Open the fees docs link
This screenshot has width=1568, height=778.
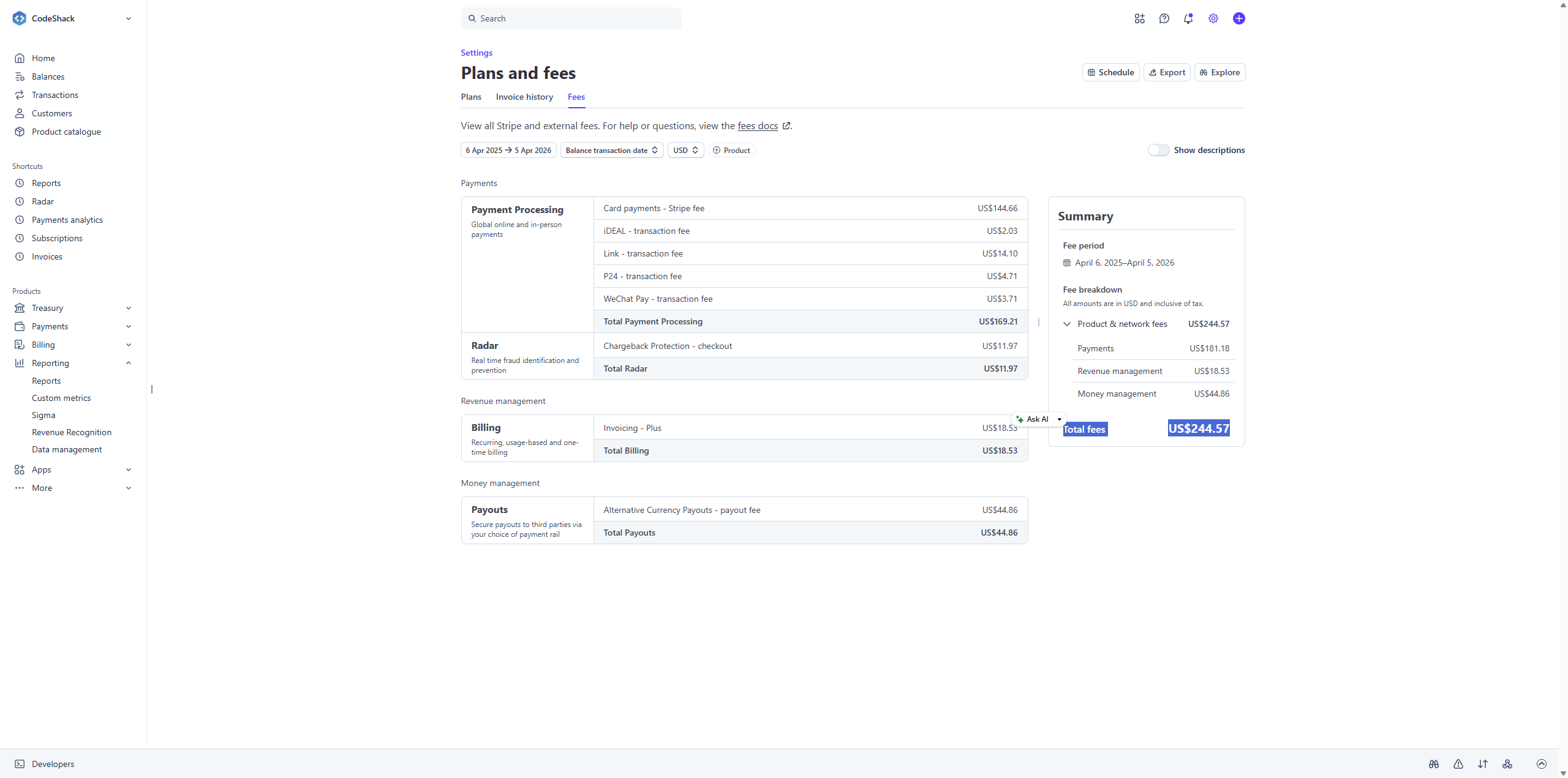click(x=758, y=125)
